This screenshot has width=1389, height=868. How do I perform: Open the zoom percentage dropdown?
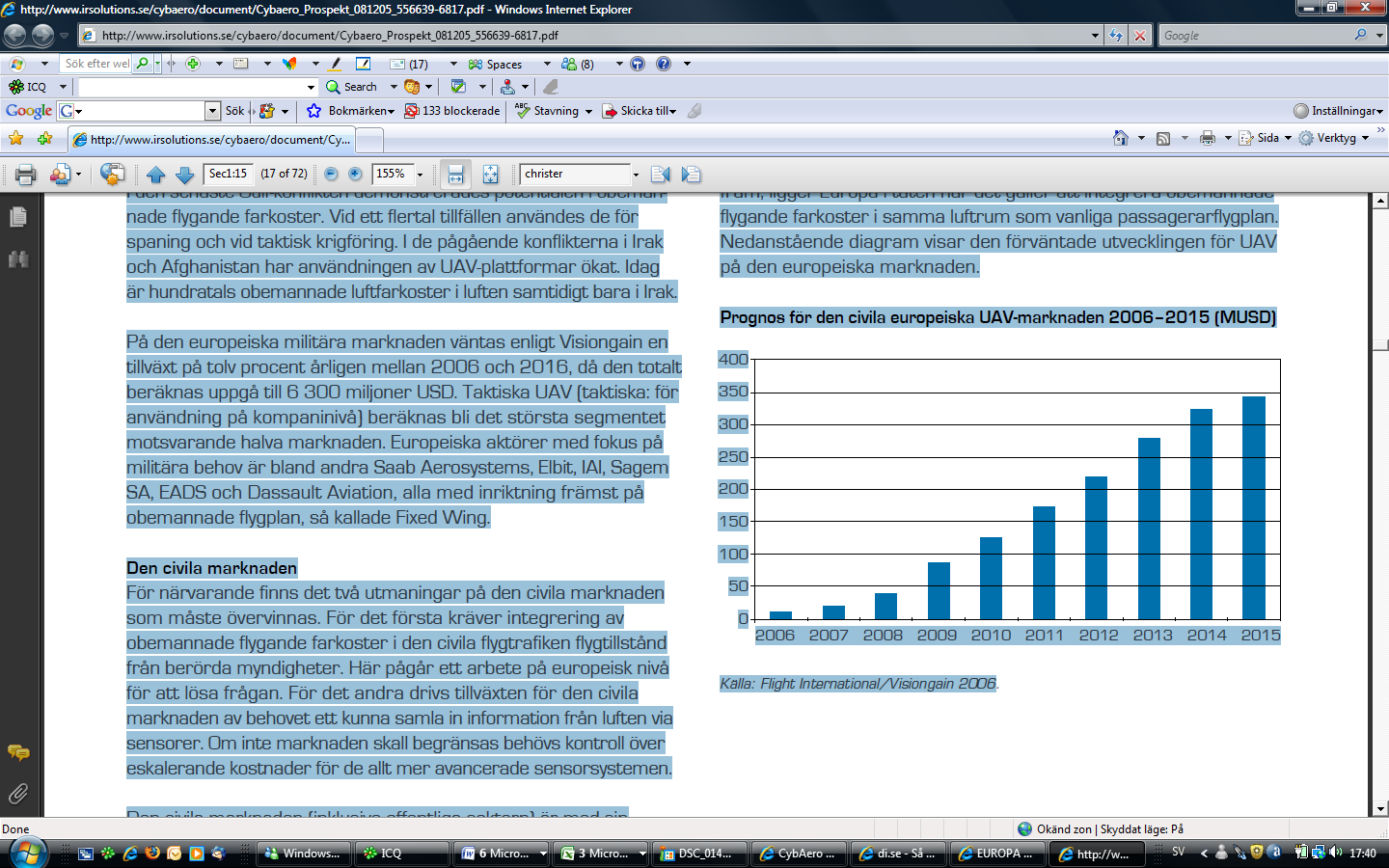tap(420, 175)
